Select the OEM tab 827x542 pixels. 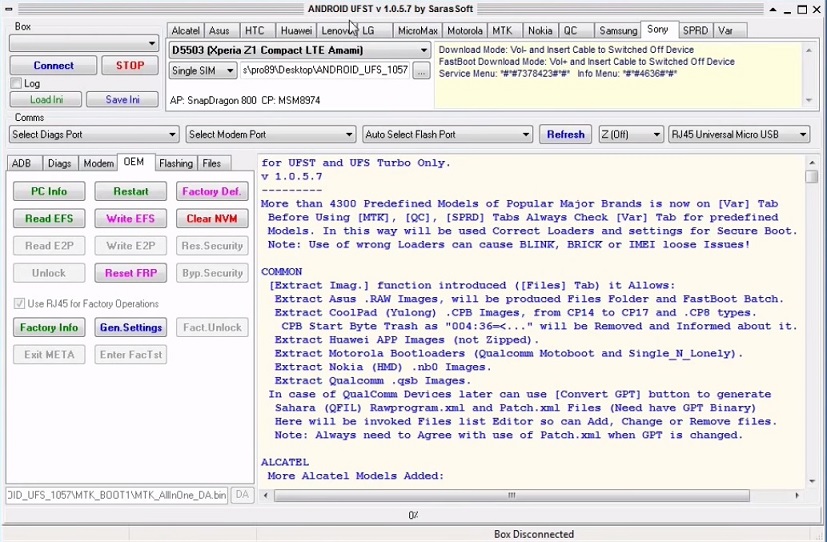click(134, 162)
